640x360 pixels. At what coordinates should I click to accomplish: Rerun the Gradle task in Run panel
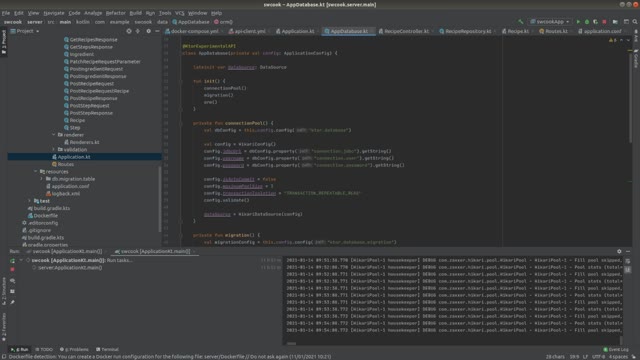tap(13, 260)
